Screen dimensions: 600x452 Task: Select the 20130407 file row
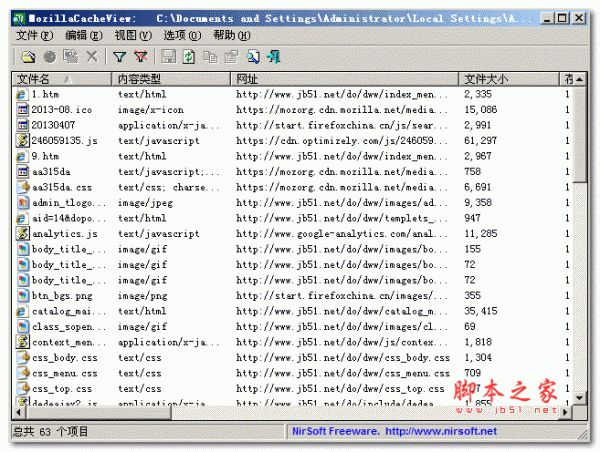click(x=293, y=125)
